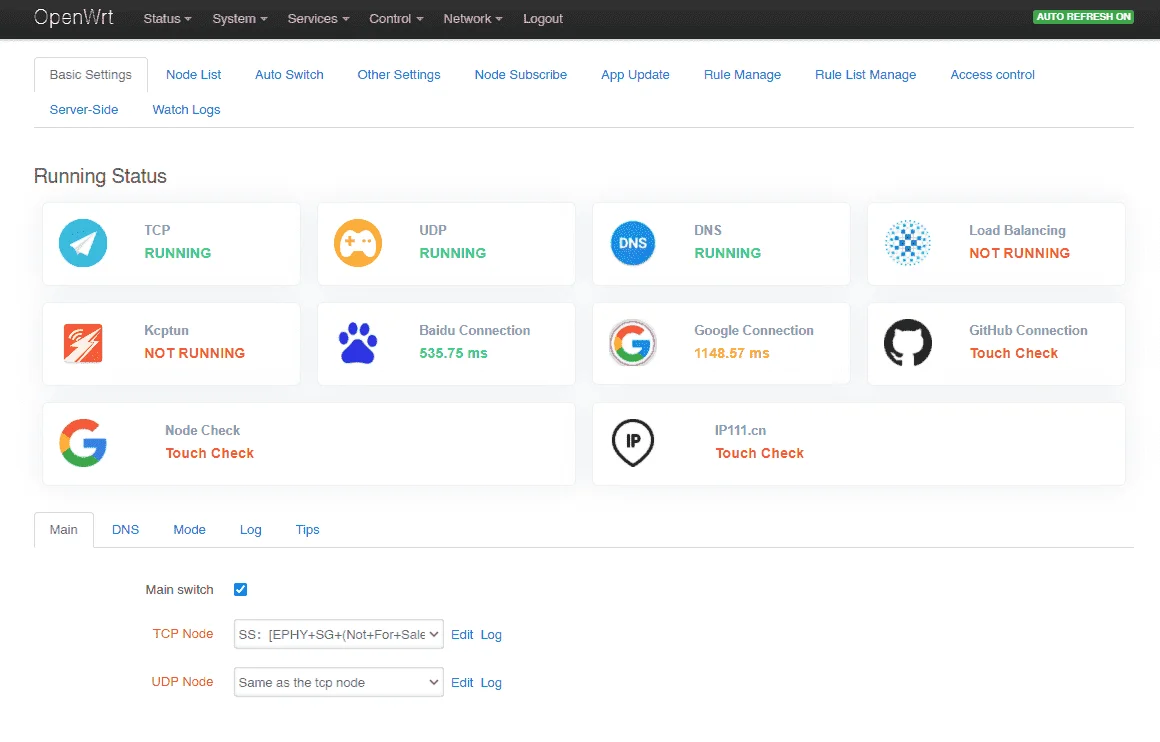
Task: Click the blue DNS icon
Action: point(633,243)
